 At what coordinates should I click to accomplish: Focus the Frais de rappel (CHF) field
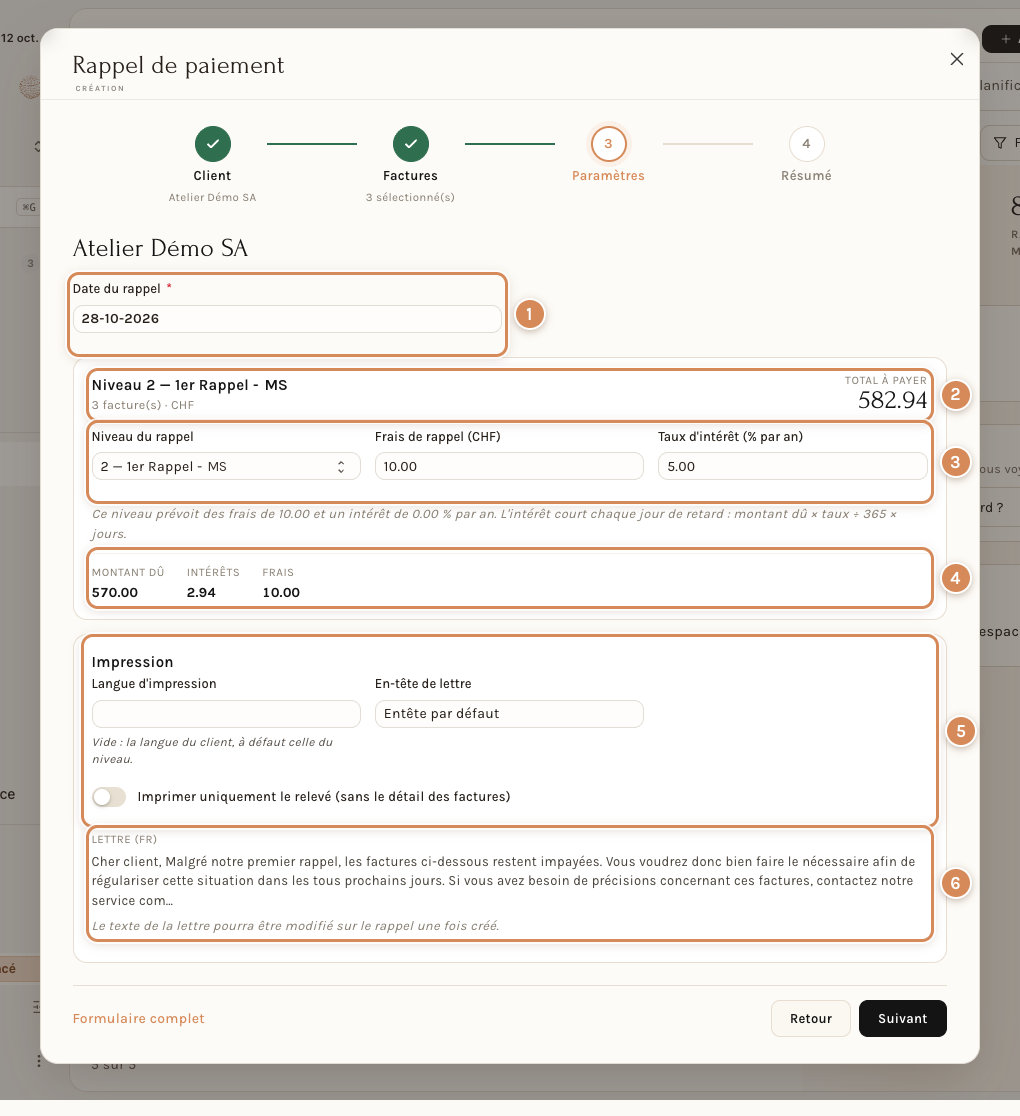509,467
